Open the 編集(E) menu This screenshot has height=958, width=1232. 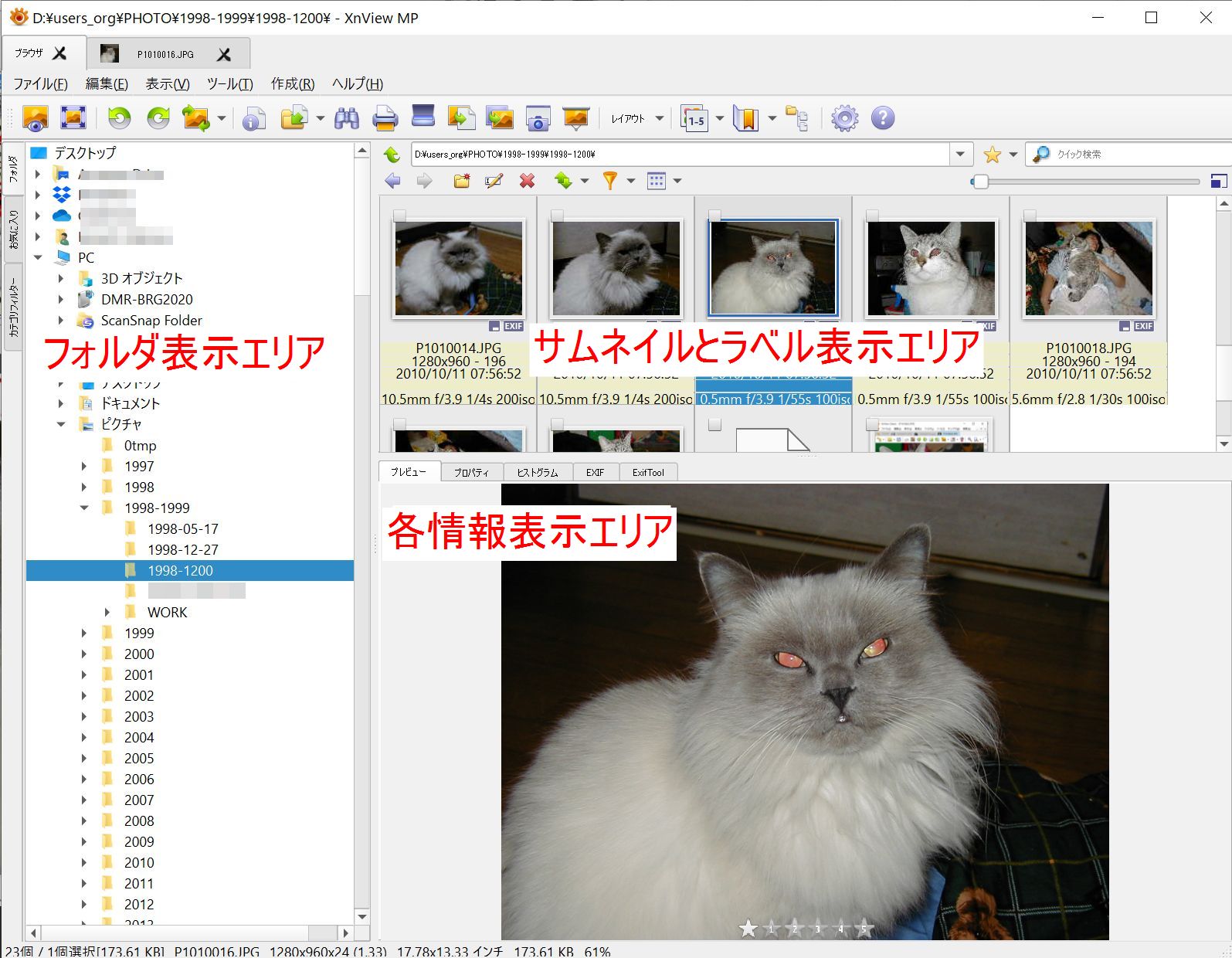107,83
